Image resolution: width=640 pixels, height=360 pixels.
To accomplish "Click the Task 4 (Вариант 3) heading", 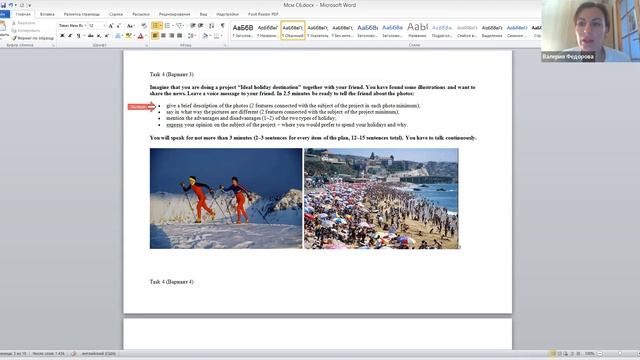I will click(171, 74).
